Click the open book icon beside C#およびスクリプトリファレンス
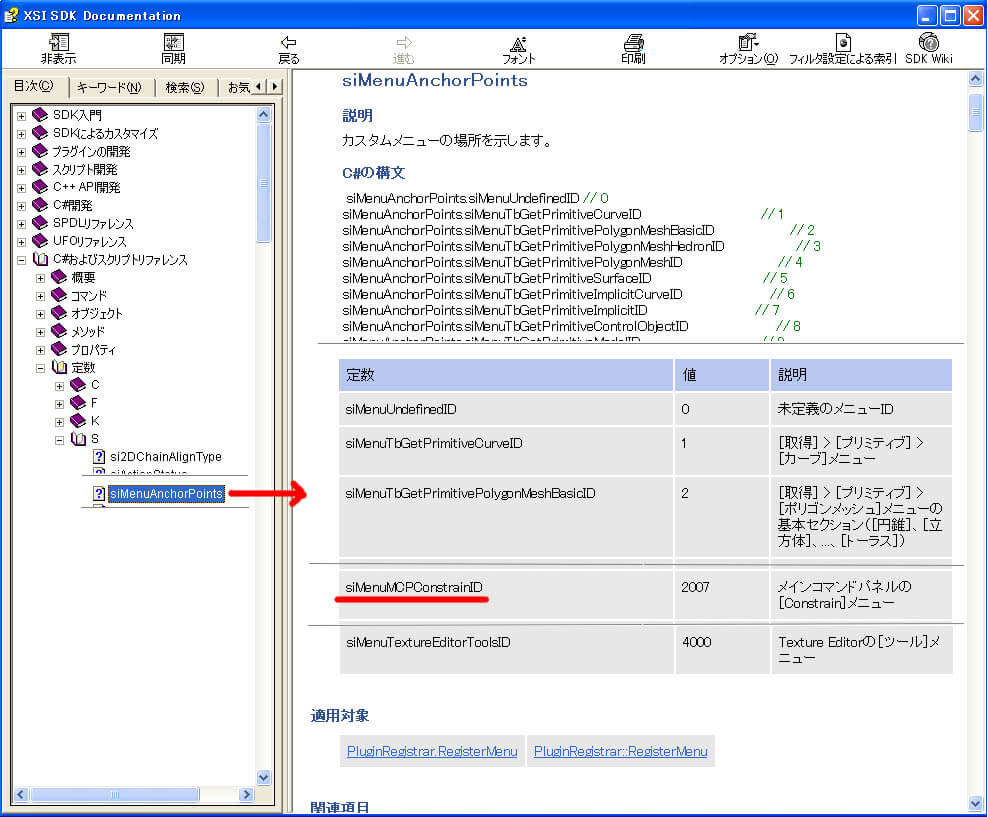 click(x=40, y=259)
